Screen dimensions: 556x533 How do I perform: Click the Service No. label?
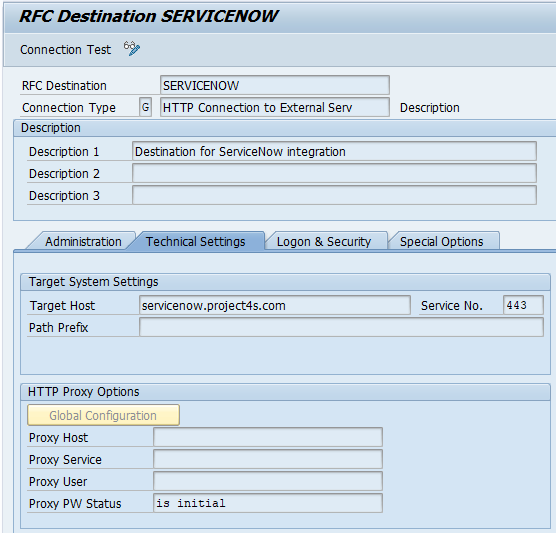(452, 306)
